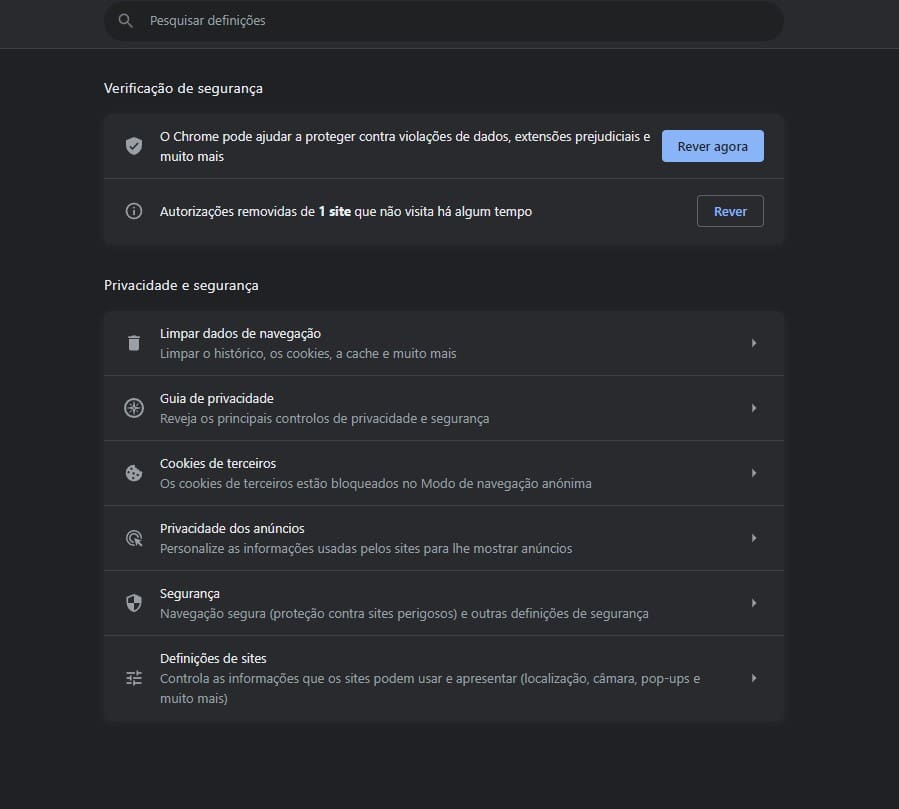Click the sliders icon for Definições de sites
This screenshot has width=899, height=809.
point(133,677)
